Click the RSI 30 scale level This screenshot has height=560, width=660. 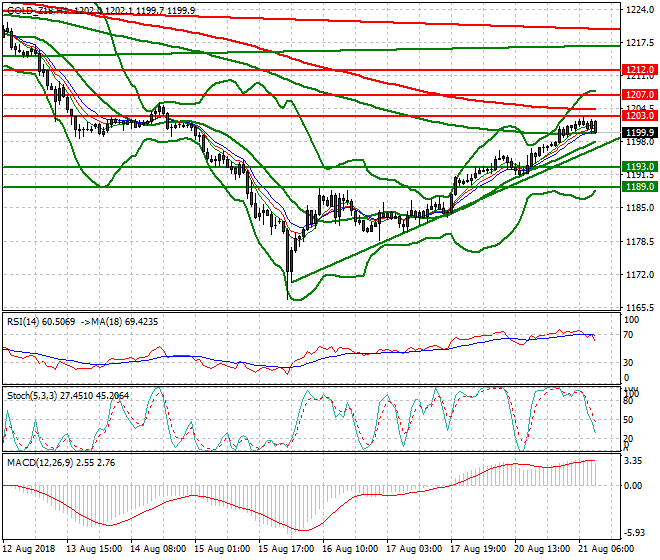point(628,363)
